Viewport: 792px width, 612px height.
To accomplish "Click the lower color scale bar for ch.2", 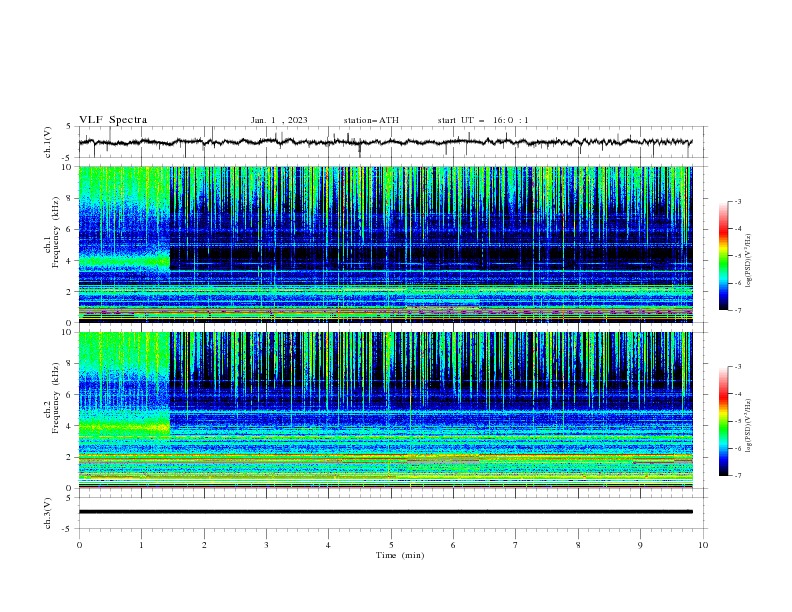I will click(724, 421).
